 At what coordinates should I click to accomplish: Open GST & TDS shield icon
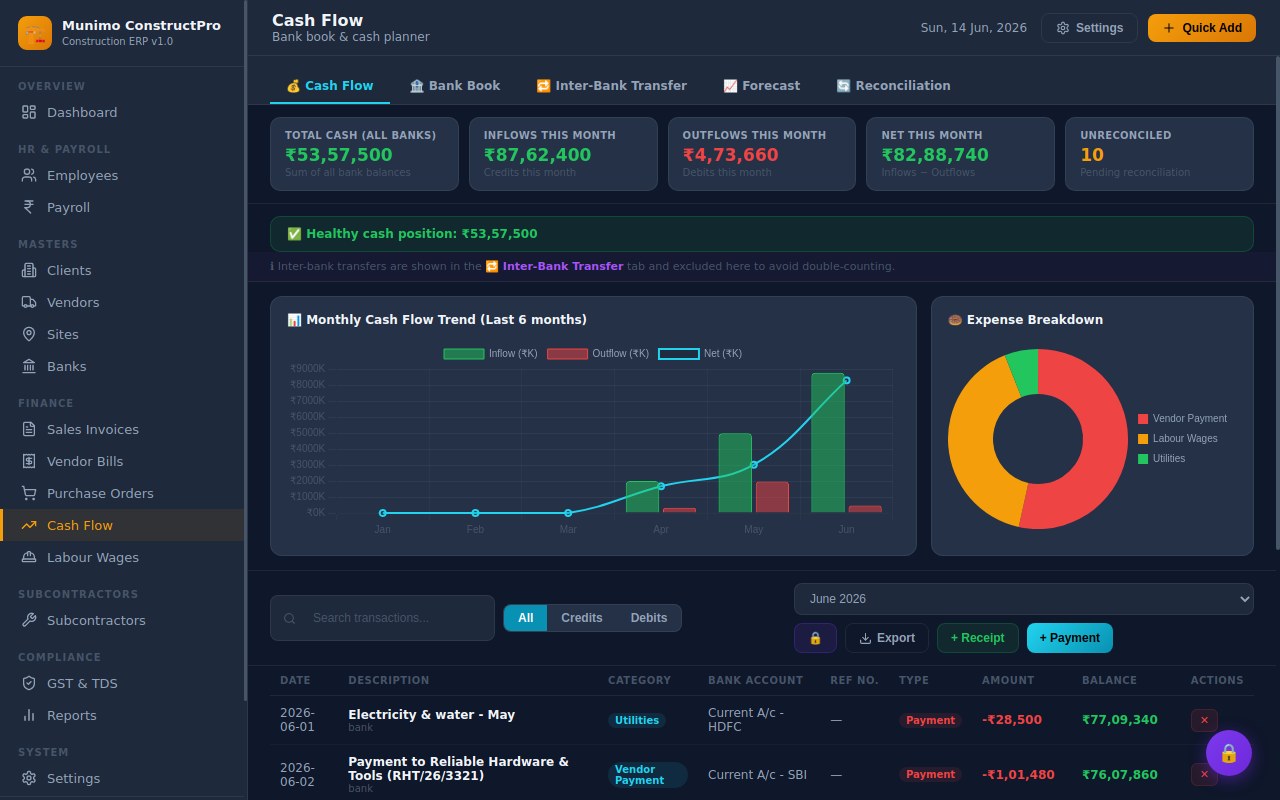click(29, 683)
